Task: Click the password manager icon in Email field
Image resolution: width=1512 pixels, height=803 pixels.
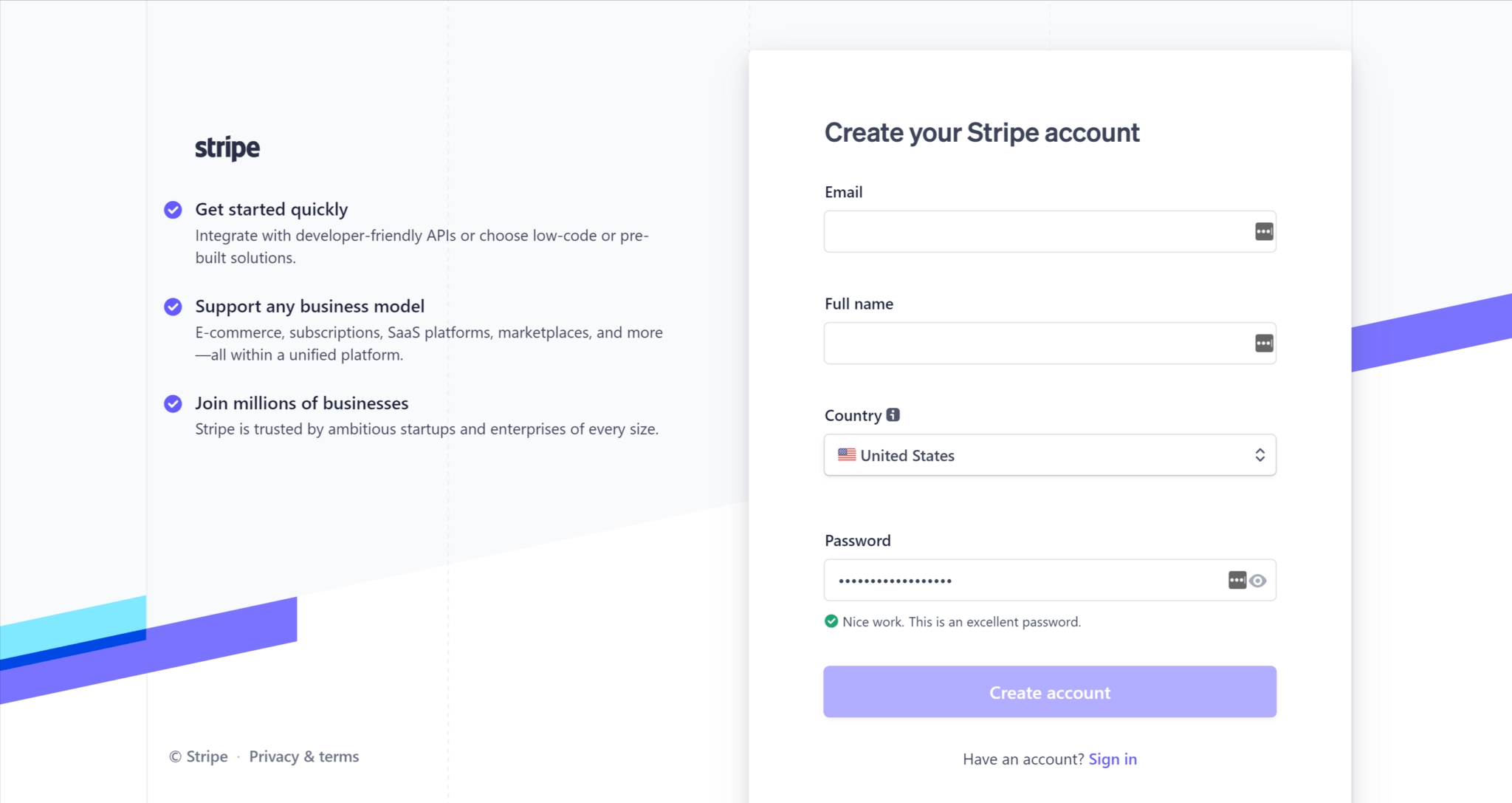Action: (x=1264, y=231)
